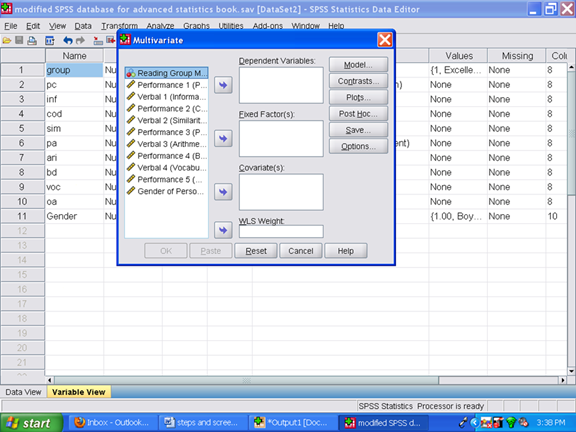The height and width of the screenshot is (432, 576).
Task: Click the Help button in Multivariate dialog
Action: pos(346,251)
